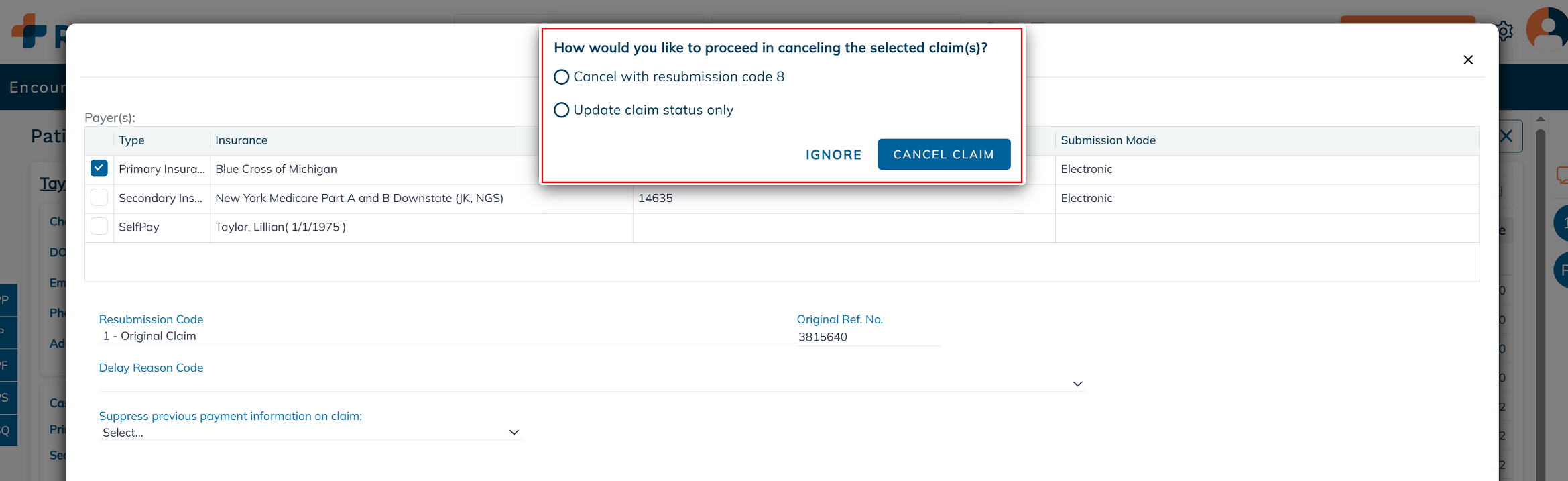The width and height of the screenshot is (1568, 481).
Task: Open Suppress previous payment information dropdown
Action: [x=514, y=433]
